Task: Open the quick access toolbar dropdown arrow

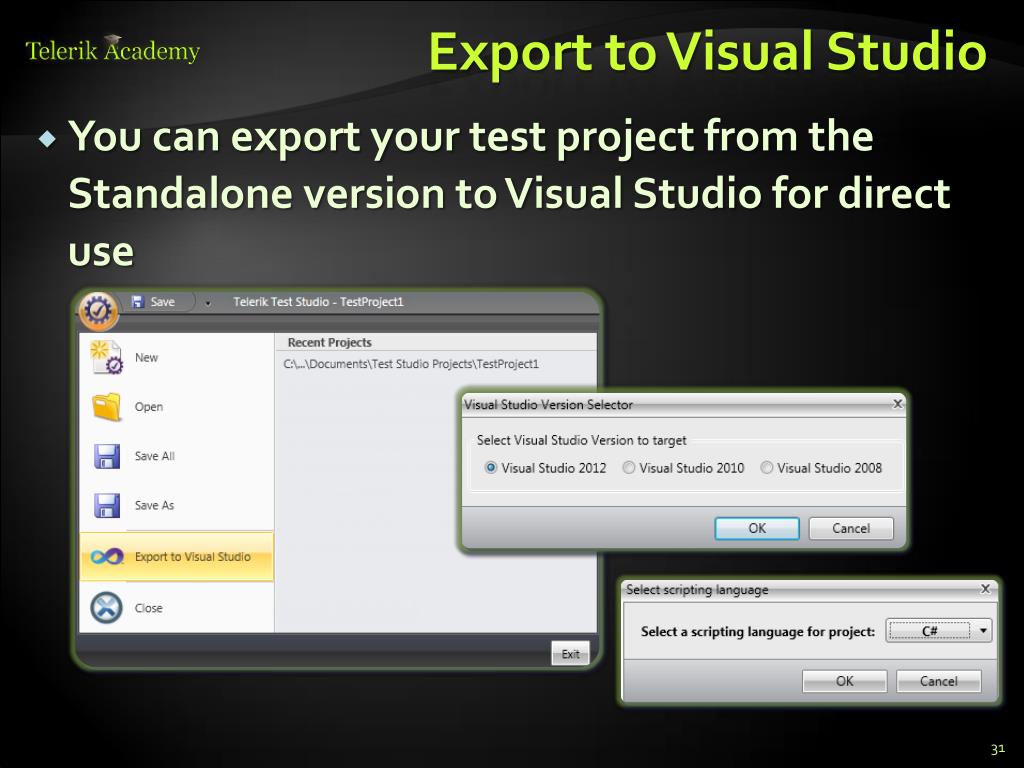Action: (x=208, y=303)
